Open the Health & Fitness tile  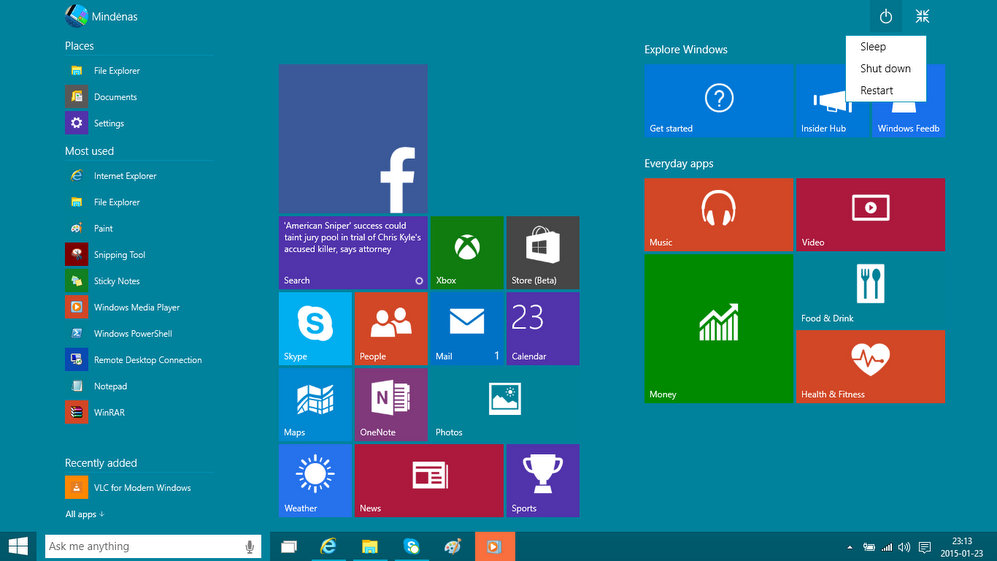pyautogui.click(x=870, y=366)
